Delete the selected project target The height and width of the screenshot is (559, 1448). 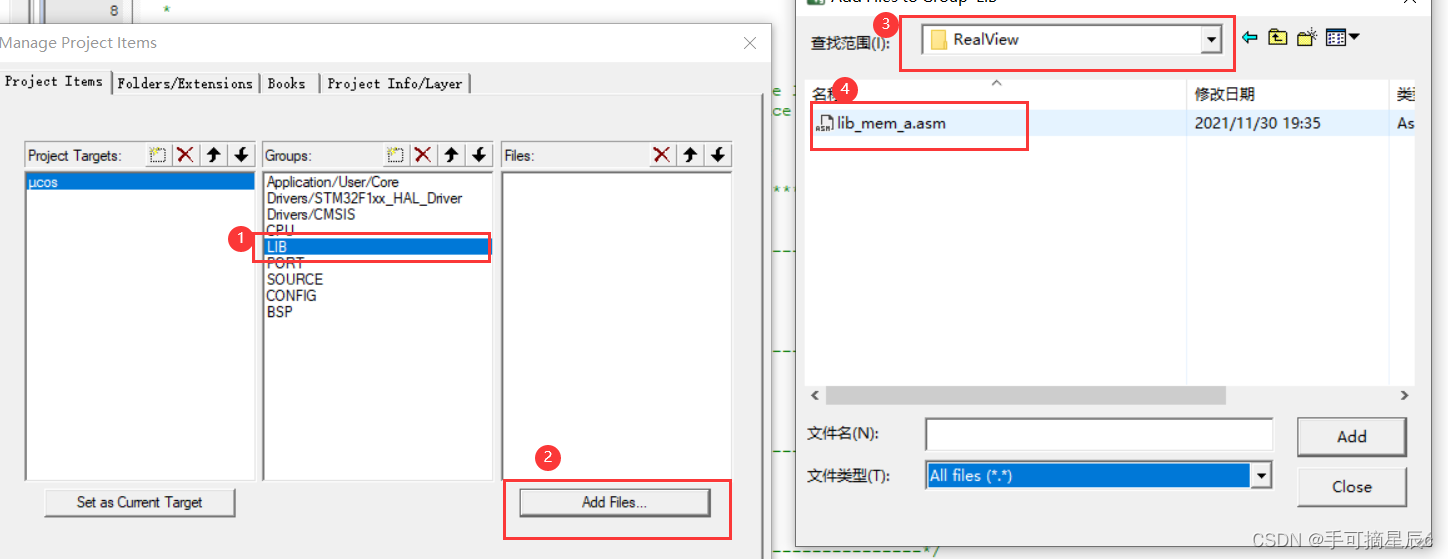tap(185, 155)
